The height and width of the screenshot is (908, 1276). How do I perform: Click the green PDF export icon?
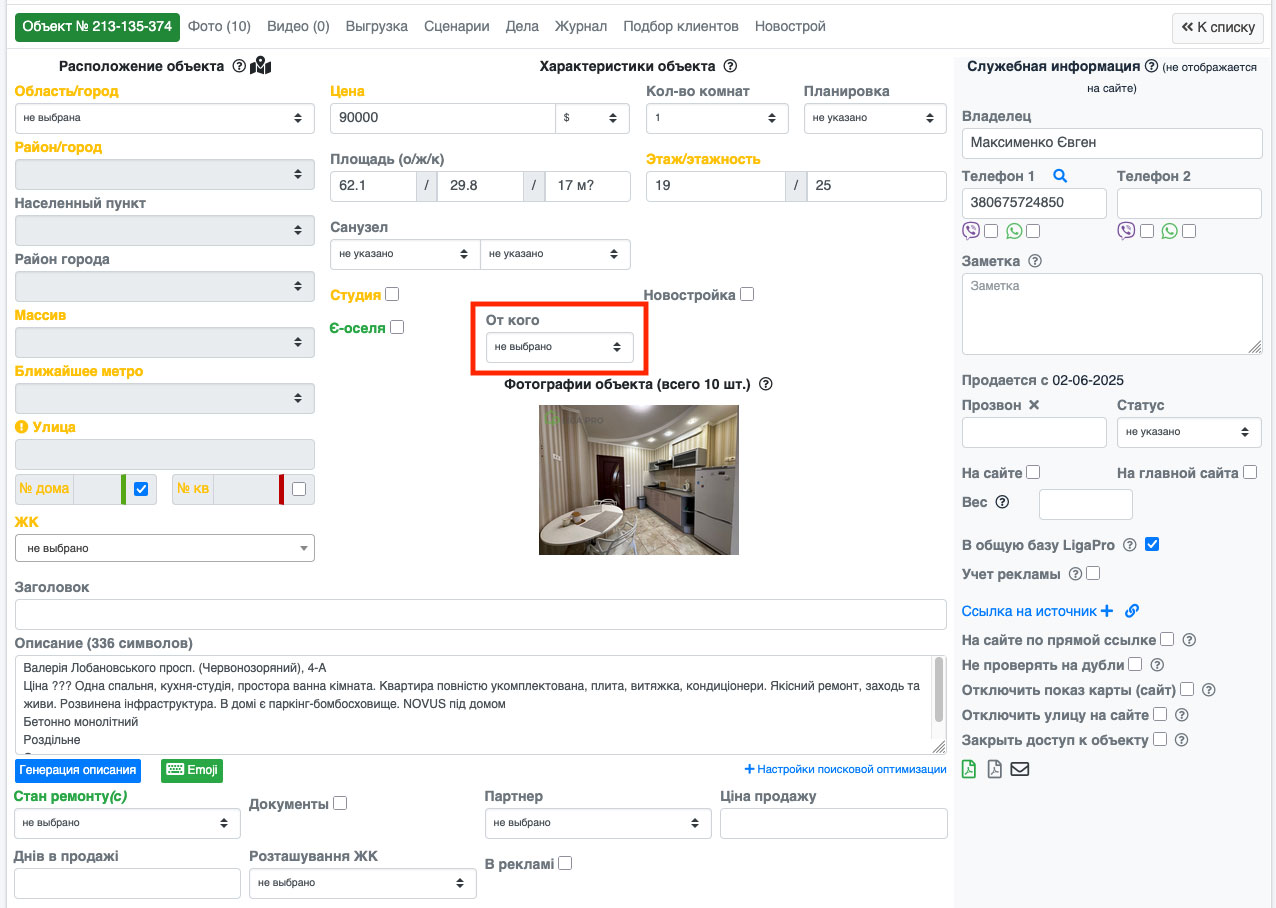point(969,769)
